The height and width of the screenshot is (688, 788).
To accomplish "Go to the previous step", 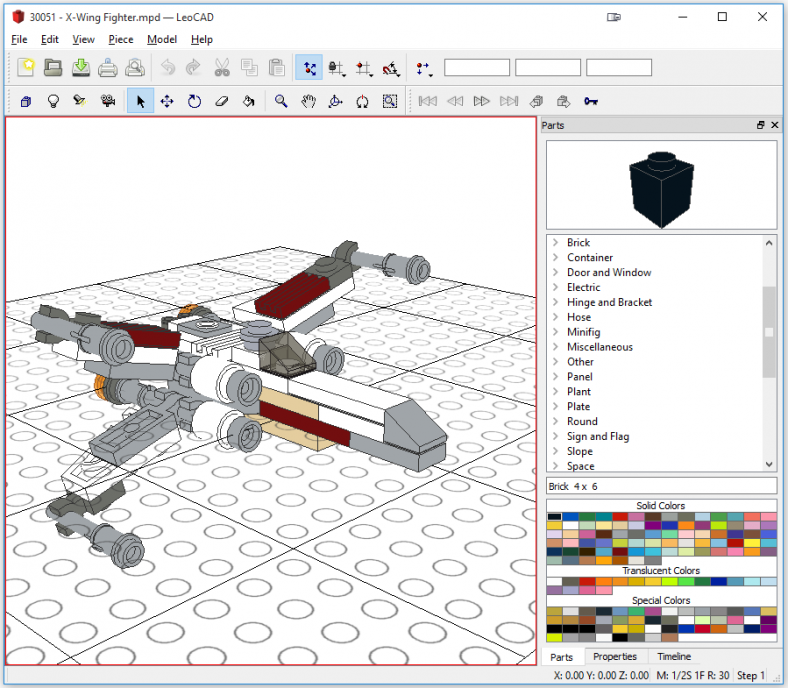I will tap(455, 102).
